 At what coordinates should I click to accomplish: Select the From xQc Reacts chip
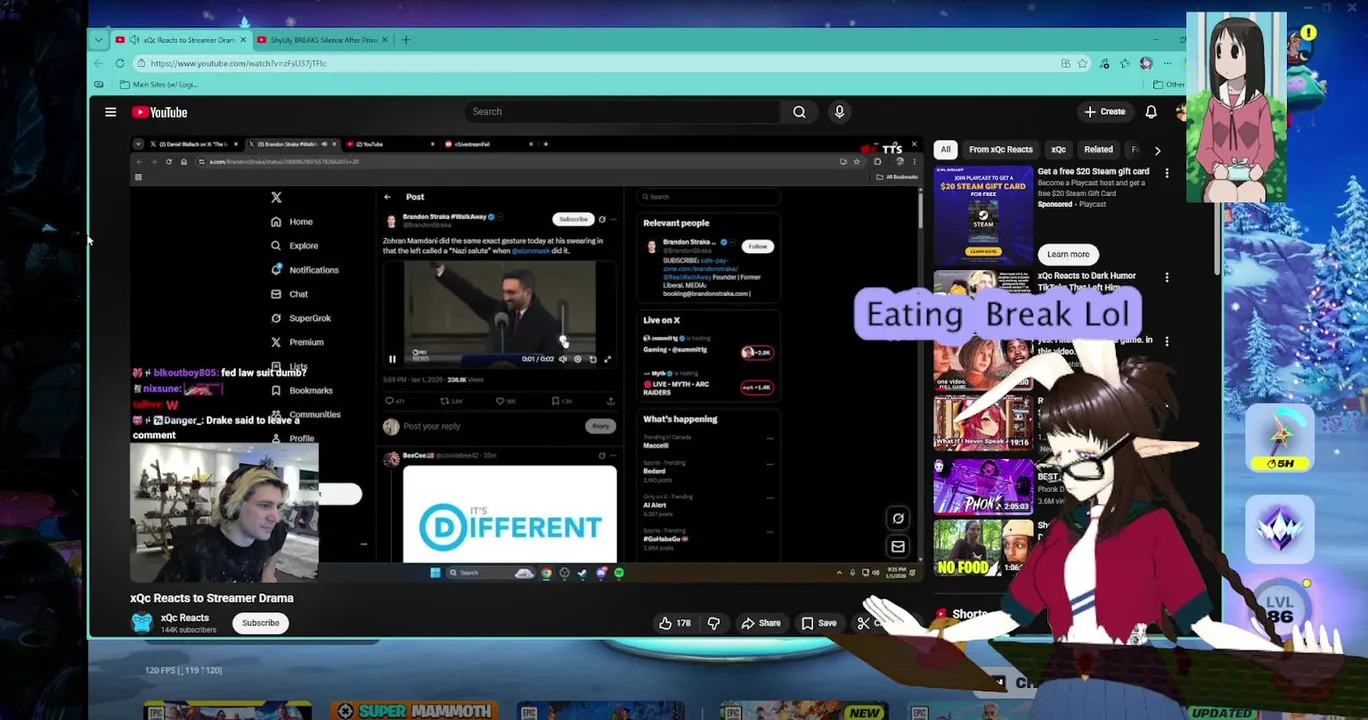(1000, 150)
